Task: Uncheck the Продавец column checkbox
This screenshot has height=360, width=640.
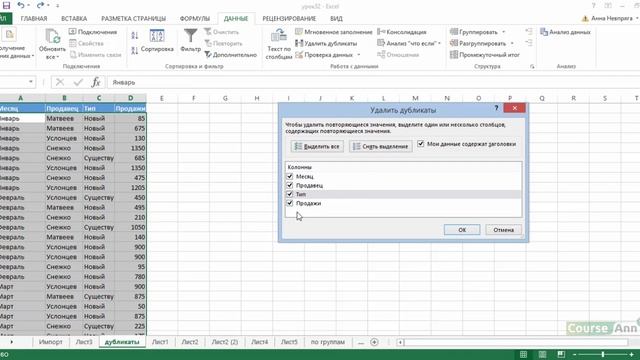Action: point(290,185)
